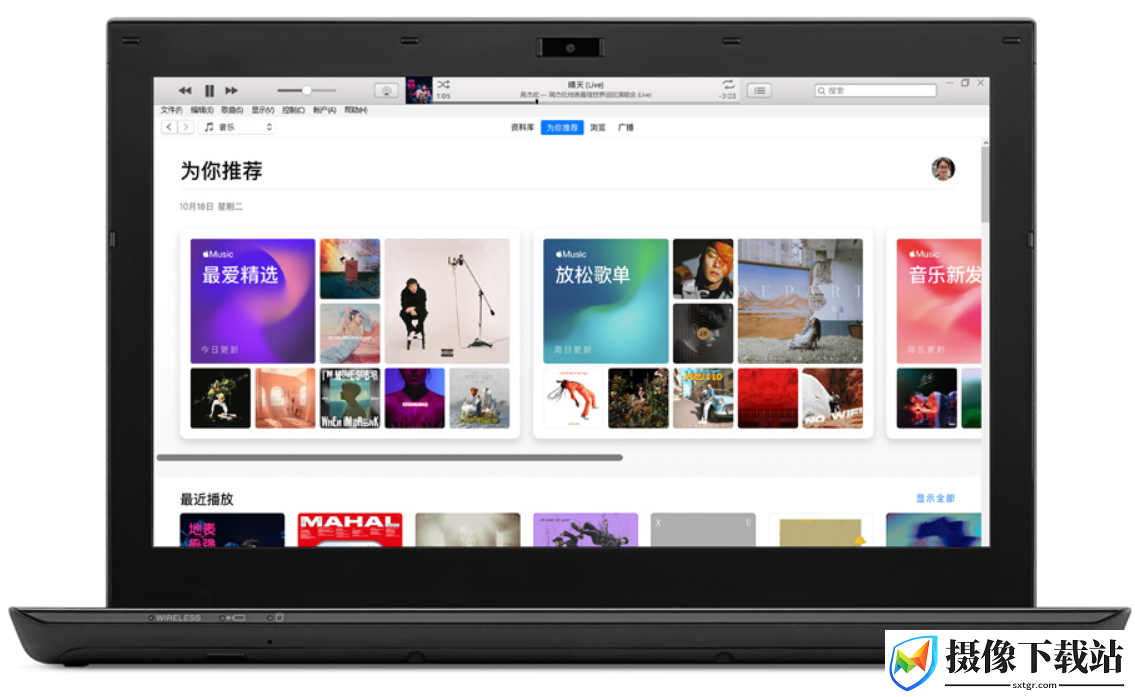Image resolution: width=1135 pixels, height=697 pixels.
Task: Open the 帐户(A) menu
Action: pyautogui.click(x=324, y=110)
